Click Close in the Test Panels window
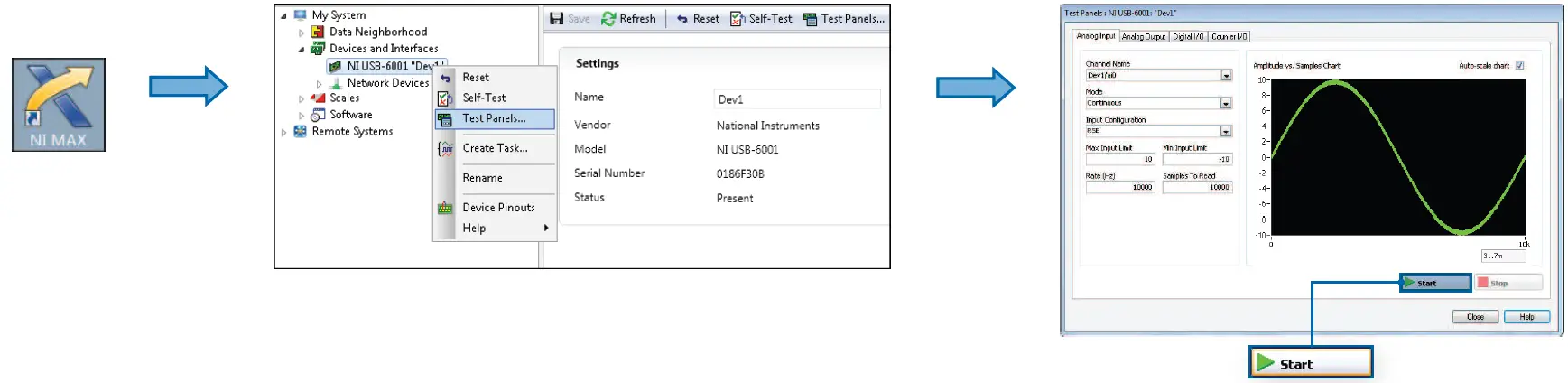The image size is (1568, 383). click(x=1475, y=317)
